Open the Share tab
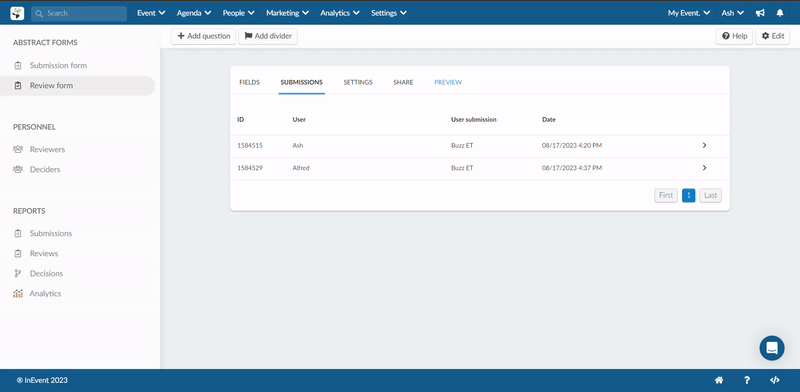Screen dimensions: 800x392 (403, 82)
